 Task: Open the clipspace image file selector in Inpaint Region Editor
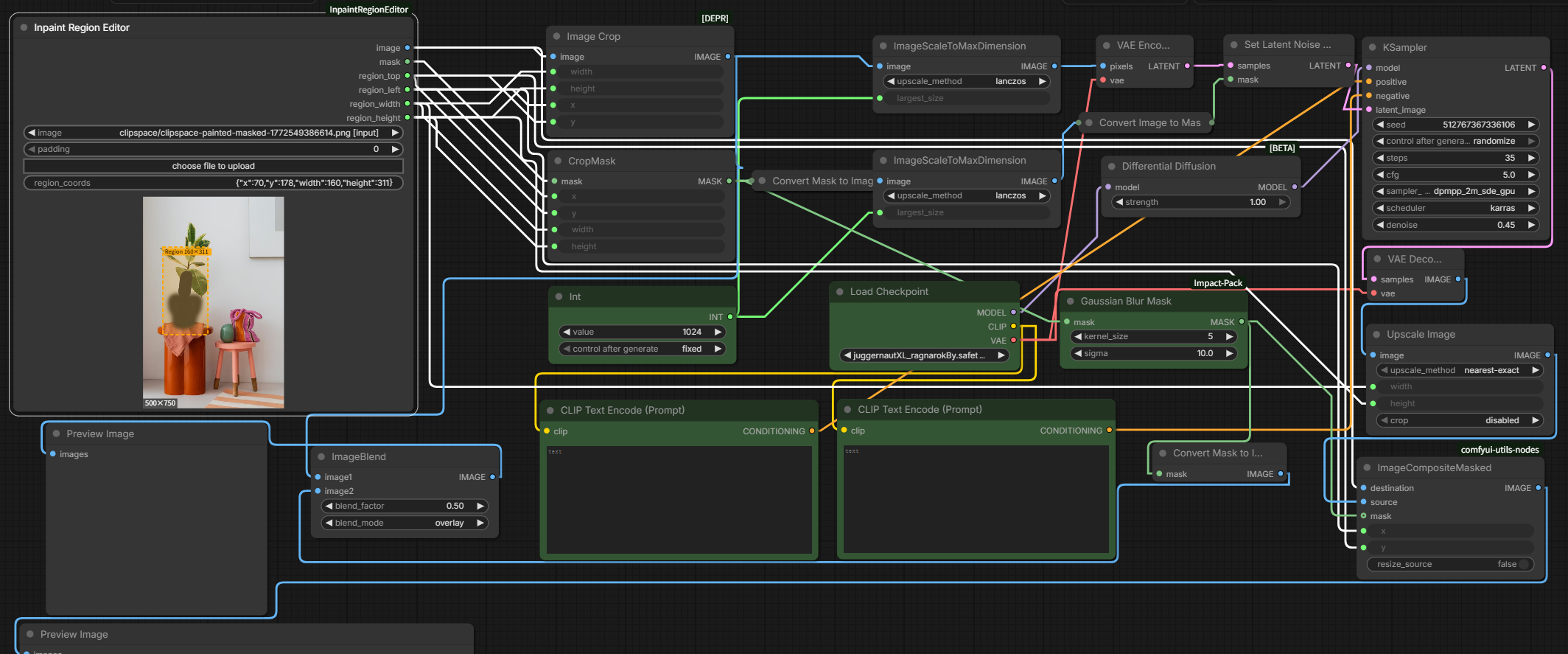tap(214, 133)
